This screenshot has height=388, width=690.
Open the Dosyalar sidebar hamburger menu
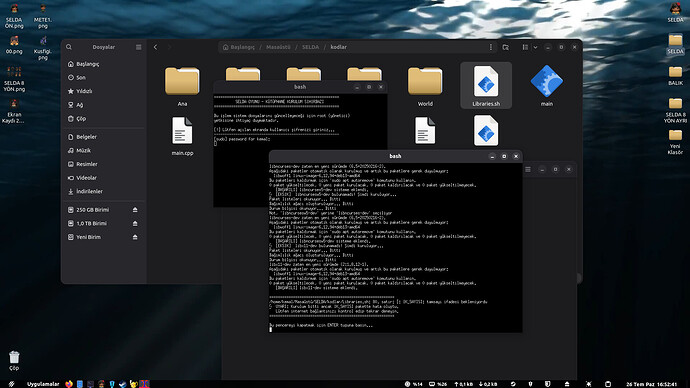point(139,47)
